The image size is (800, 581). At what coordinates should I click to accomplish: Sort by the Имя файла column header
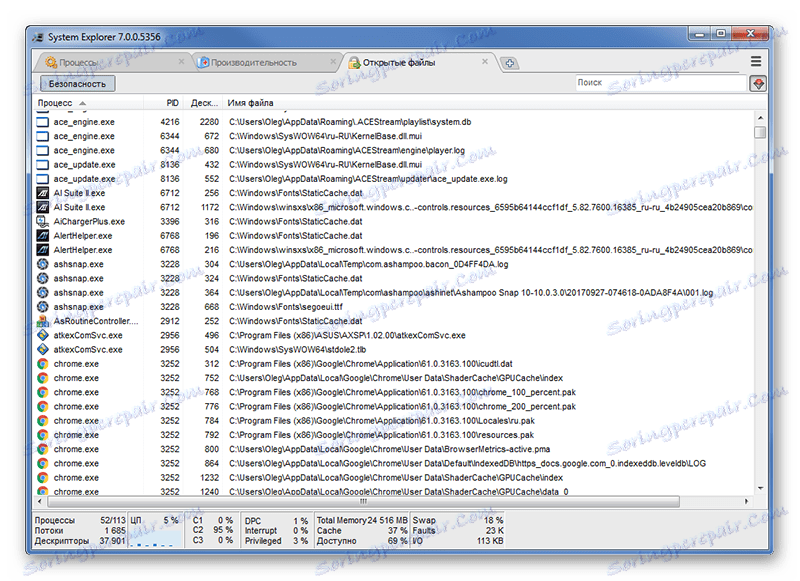click(x=488, y=103)
